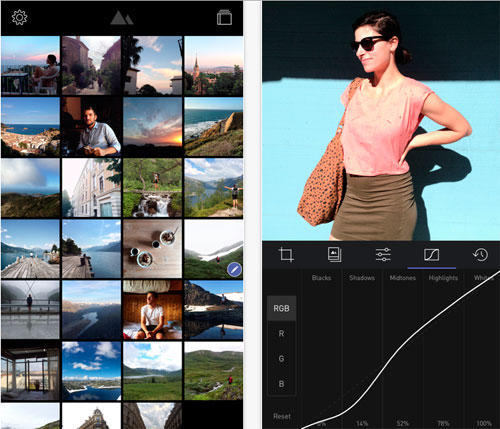
Task: Open thumbnail of breakfast bowls on wooden table
Action: (153, 249)
